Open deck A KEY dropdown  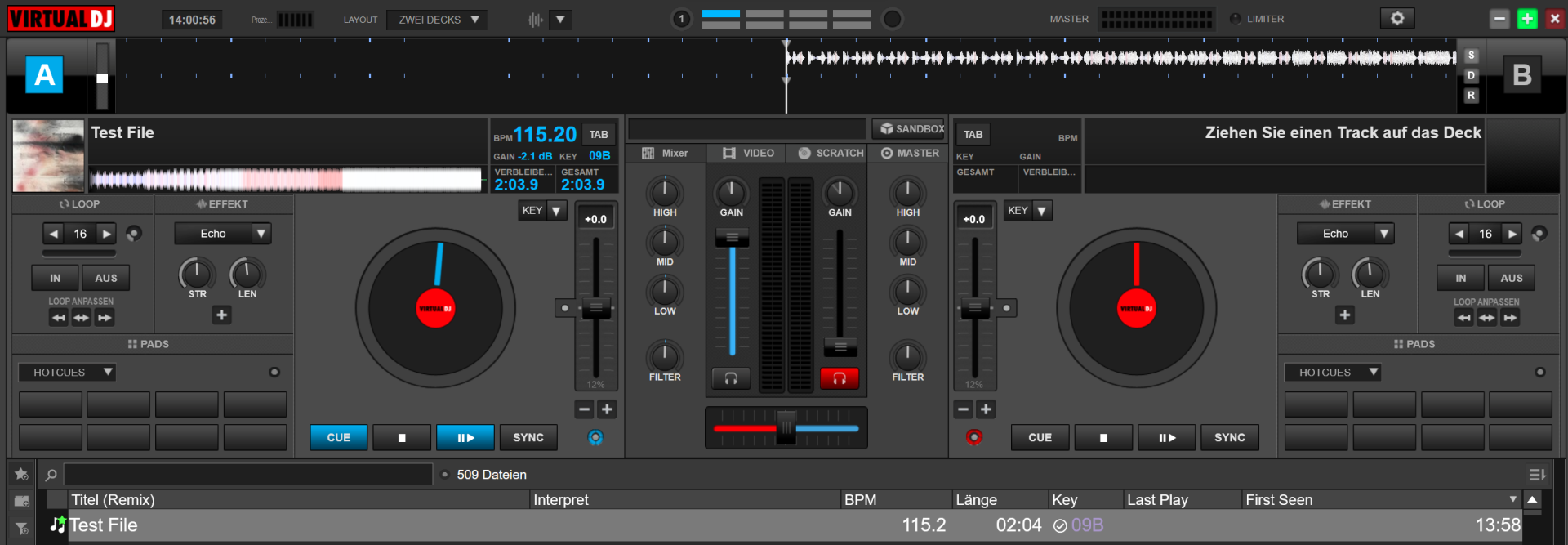point(543,211)
